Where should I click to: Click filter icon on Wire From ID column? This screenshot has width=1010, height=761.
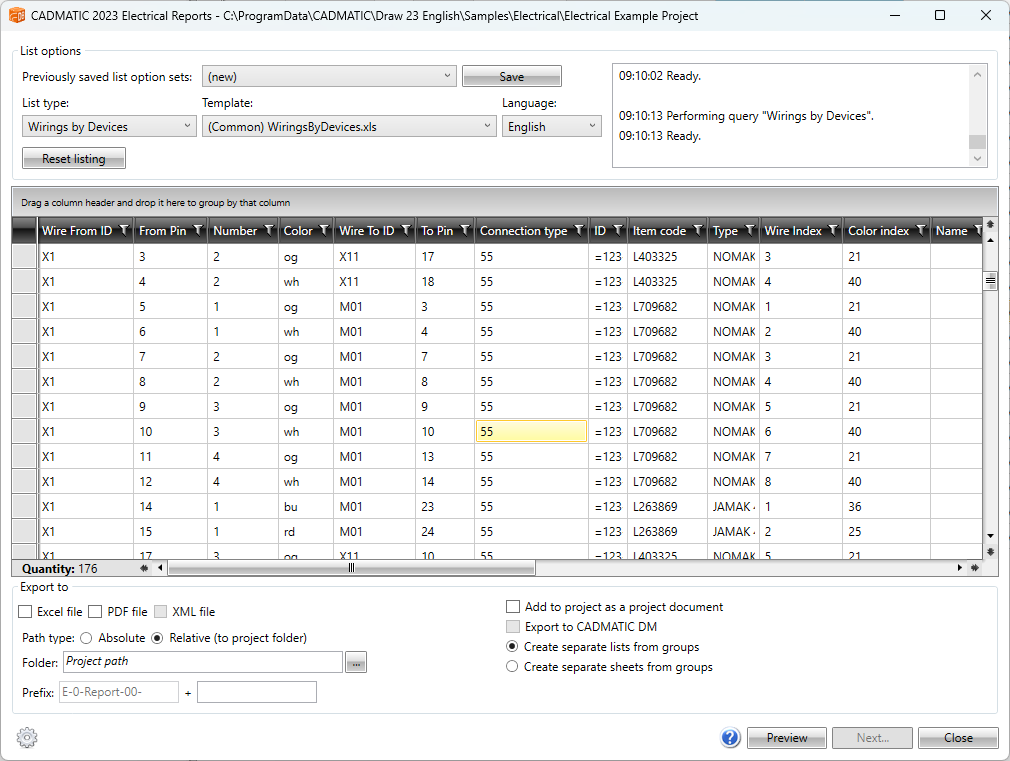pyautogui.click(x=123, y=230)
